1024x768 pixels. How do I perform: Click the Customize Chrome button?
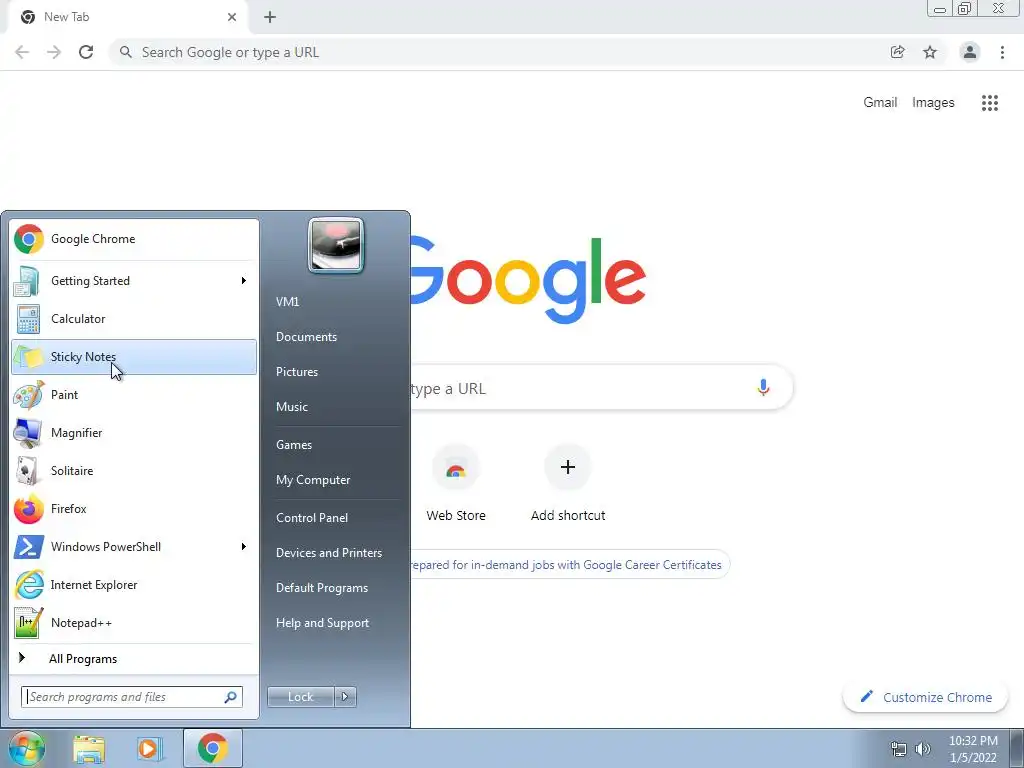[x=926, y=697]
